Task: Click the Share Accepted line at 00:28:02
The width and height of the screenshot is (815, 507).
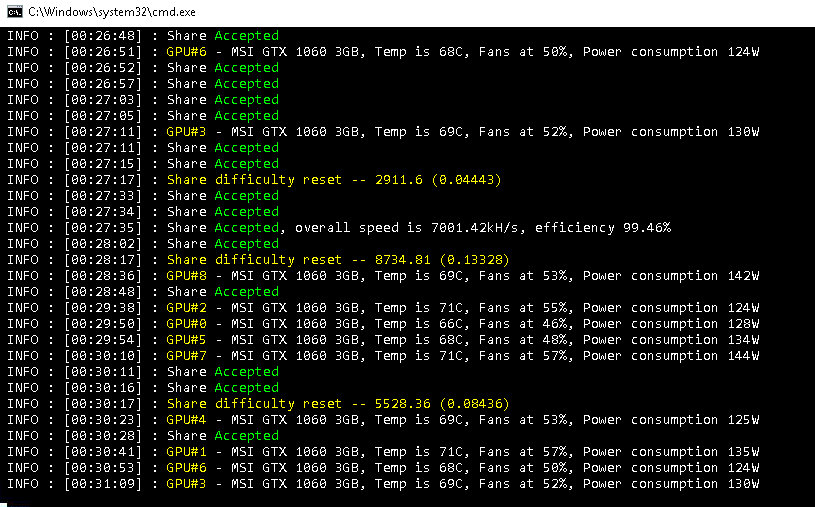Action: coord(143,244)
